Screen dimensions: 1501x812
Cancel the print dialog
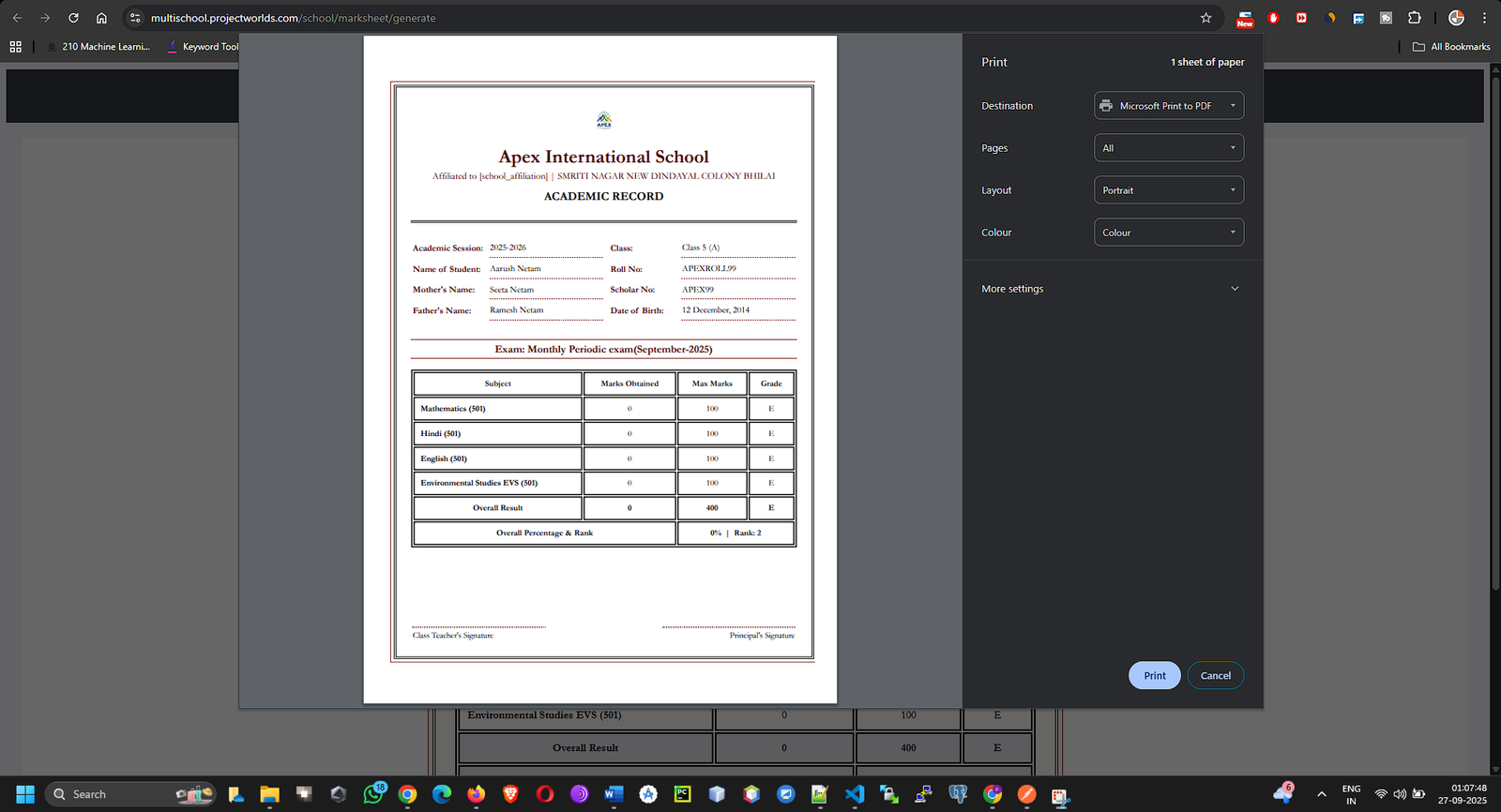(x=1215, y=675)
